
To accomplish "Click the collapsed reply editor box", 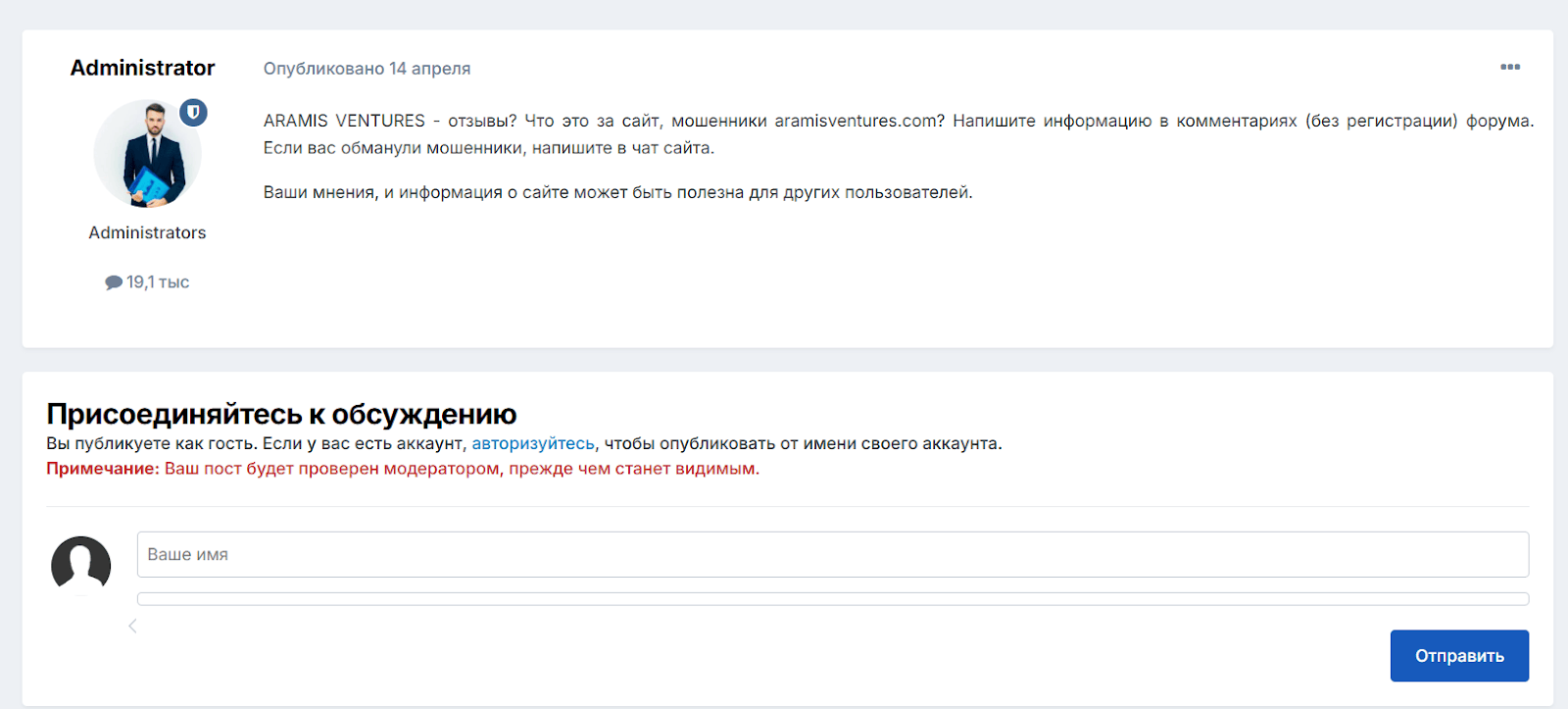I will coord(832,598).
